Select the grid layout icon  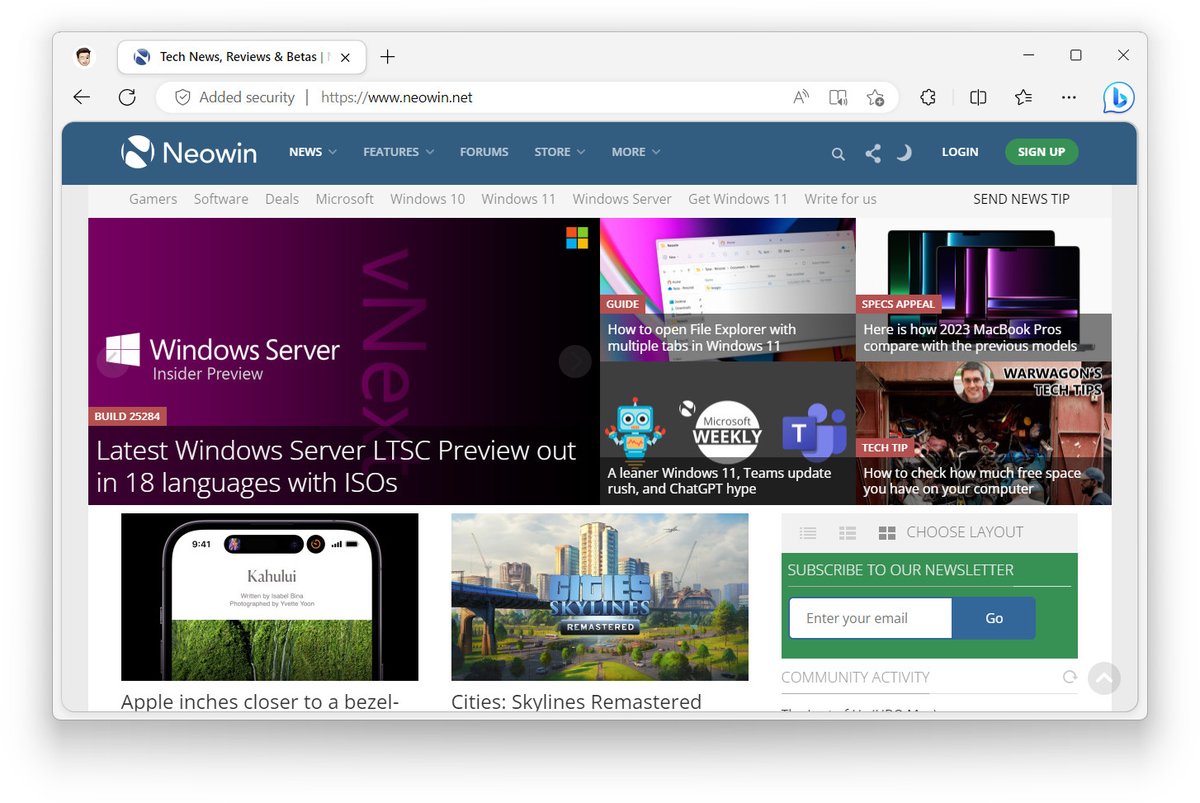[887, 532]
